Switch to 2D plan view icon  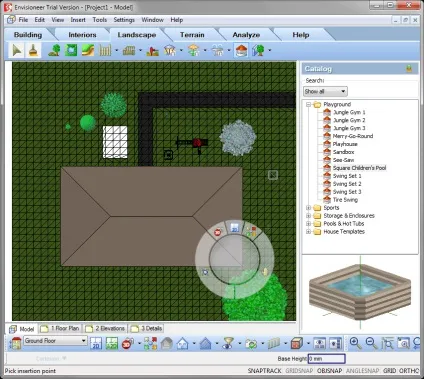tap(96, 343)
